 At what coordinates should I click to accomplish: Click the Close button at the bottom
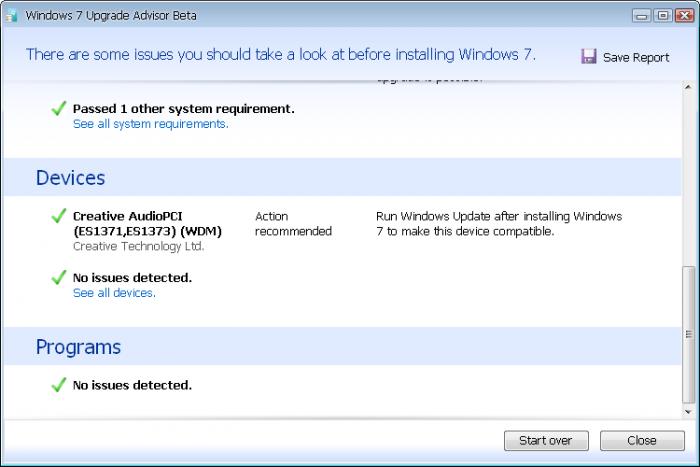point(642,441)
